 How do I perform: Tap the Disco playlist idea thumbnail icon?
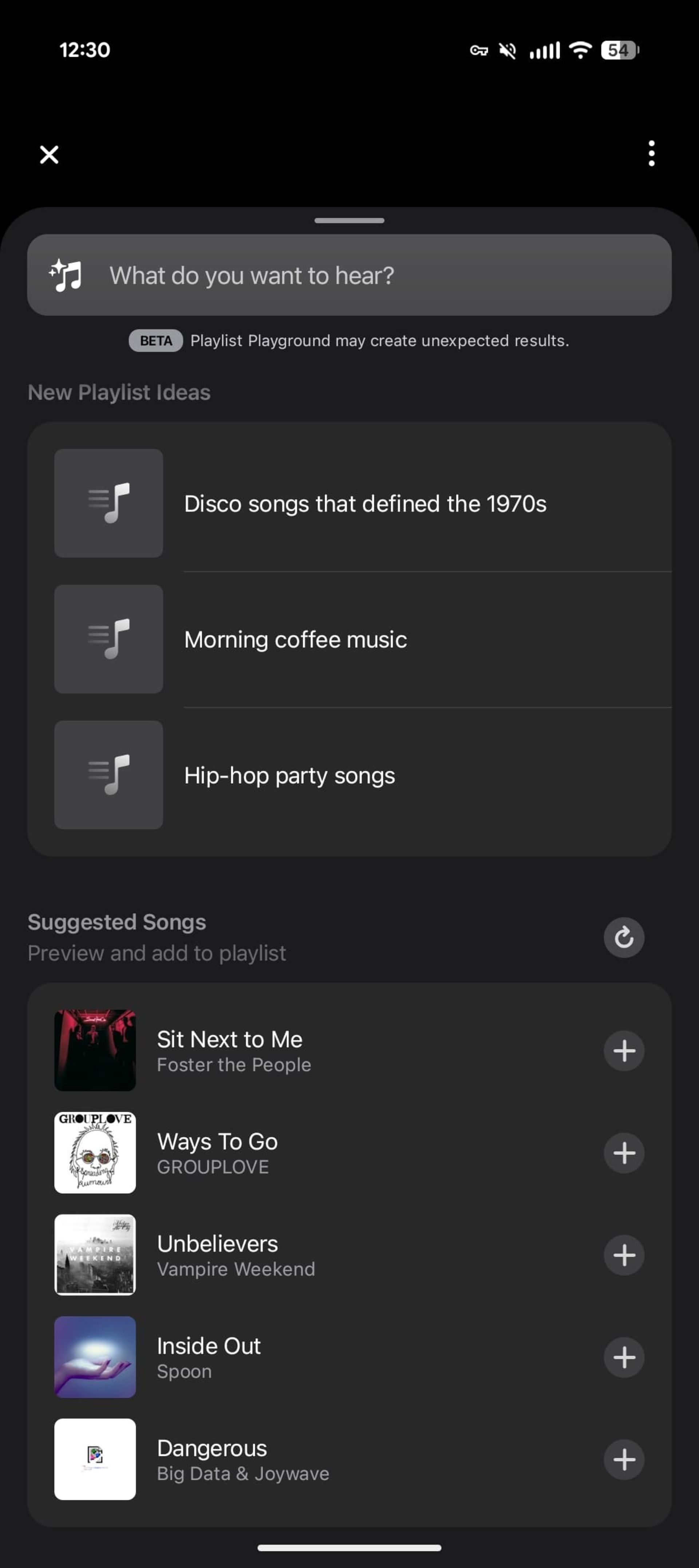point(108,503)
